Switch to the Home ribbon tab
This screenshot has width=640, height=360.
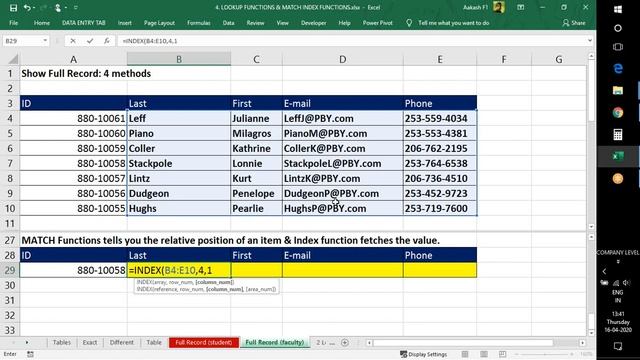(x=42, y=23)
